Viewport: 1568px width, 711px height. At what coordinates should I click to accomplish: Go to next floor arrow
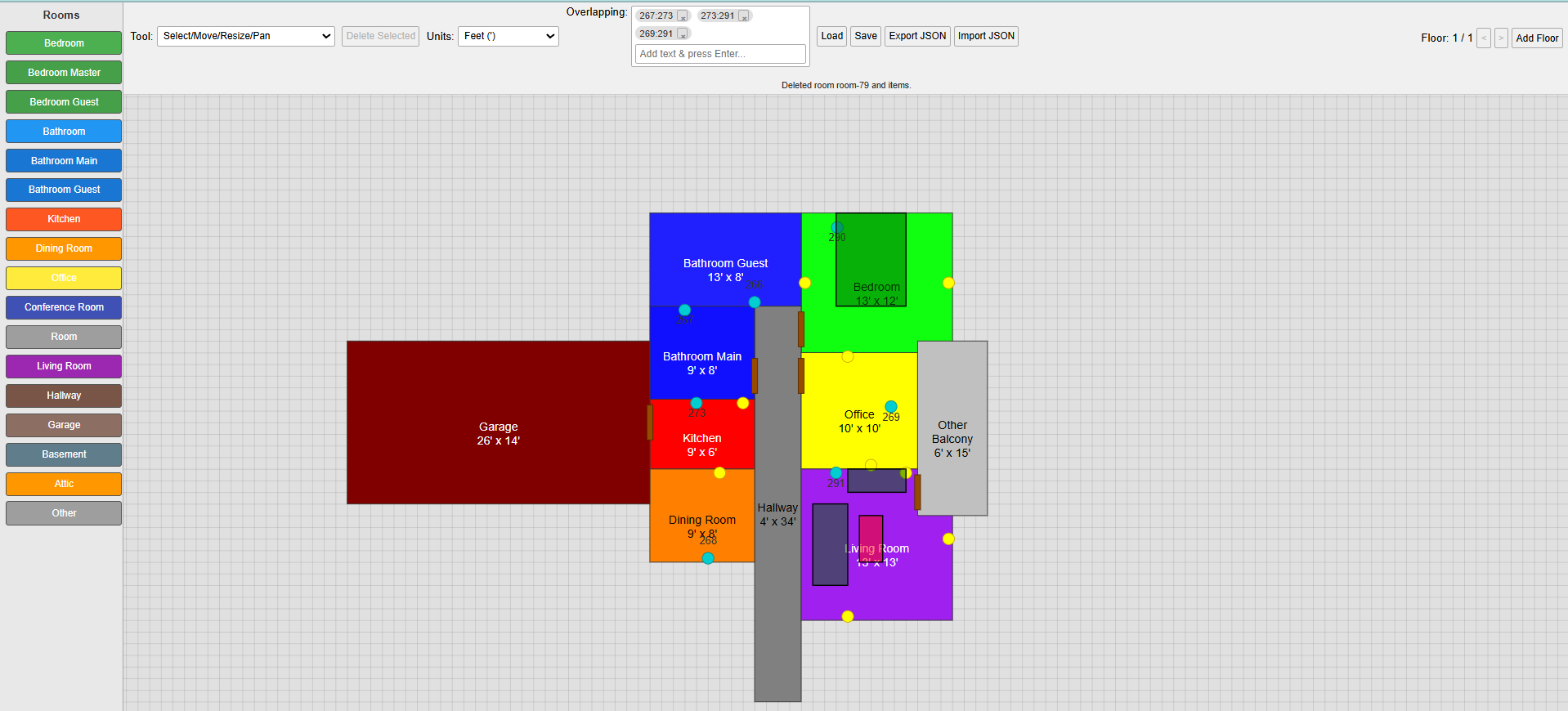1501,38
